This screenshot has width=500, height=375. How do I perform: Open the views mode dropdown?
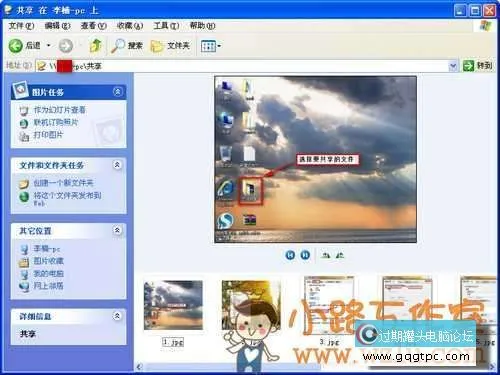[211, 46]
